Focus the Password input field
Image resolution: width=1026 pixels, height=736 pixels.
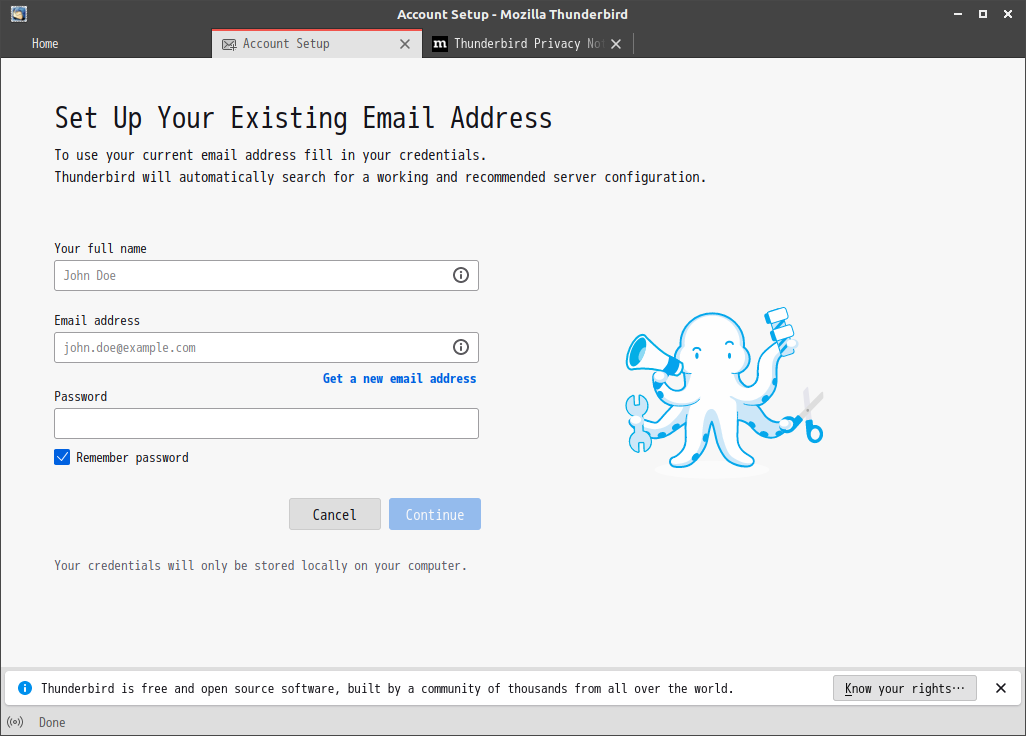[x=266, y=423]
